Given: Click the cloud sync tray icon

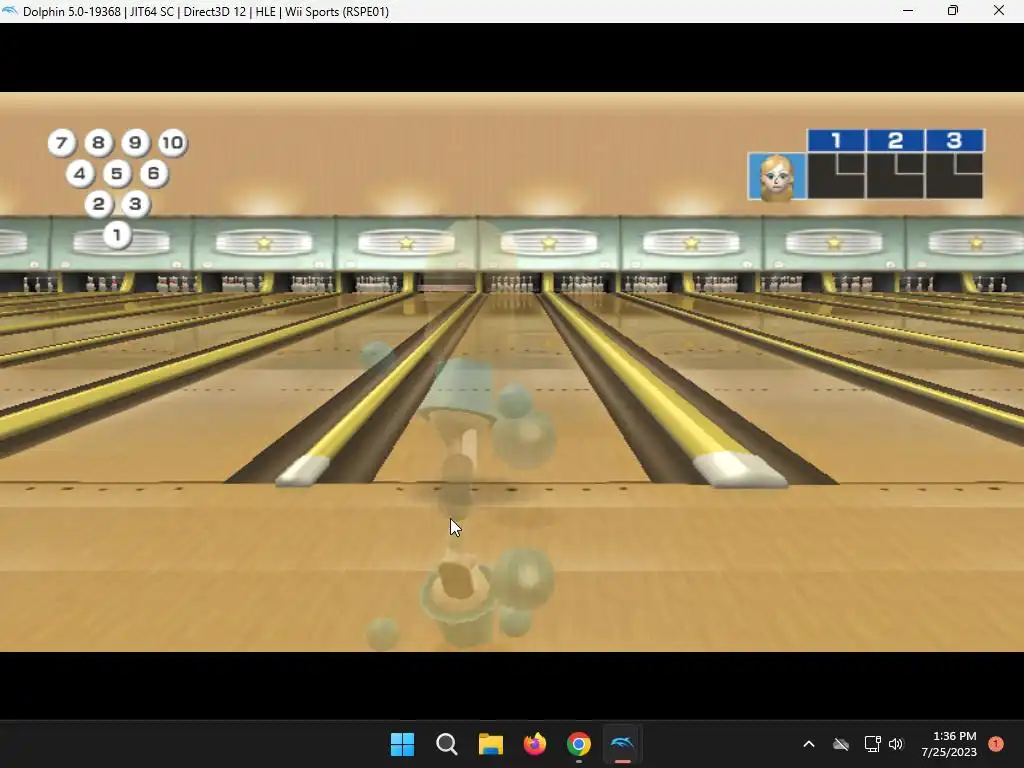Looking at the screenshot, I should tap(841, 744).
